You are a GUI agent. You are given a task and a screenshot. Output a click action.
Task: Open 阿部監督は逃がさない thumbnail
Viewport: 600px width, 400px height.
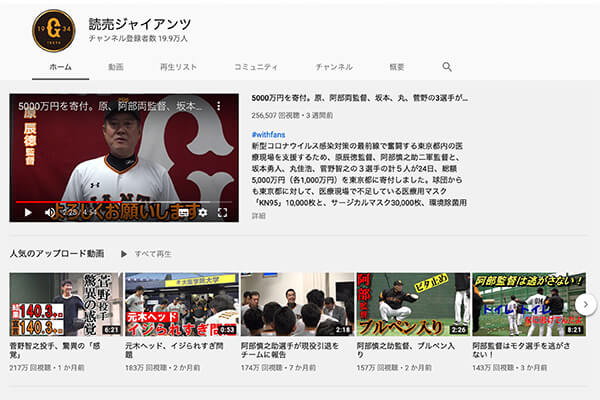click(x=529, y=304)
